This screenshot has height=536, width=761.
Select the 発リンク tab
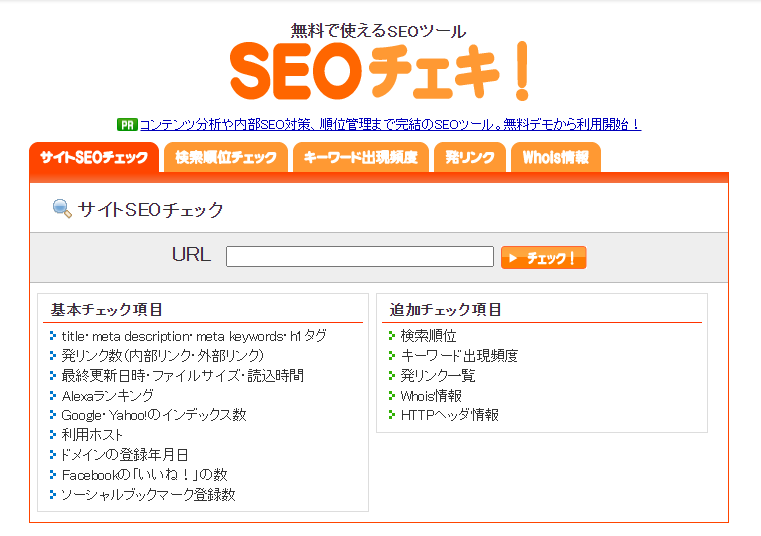click(x=470, y=157)
